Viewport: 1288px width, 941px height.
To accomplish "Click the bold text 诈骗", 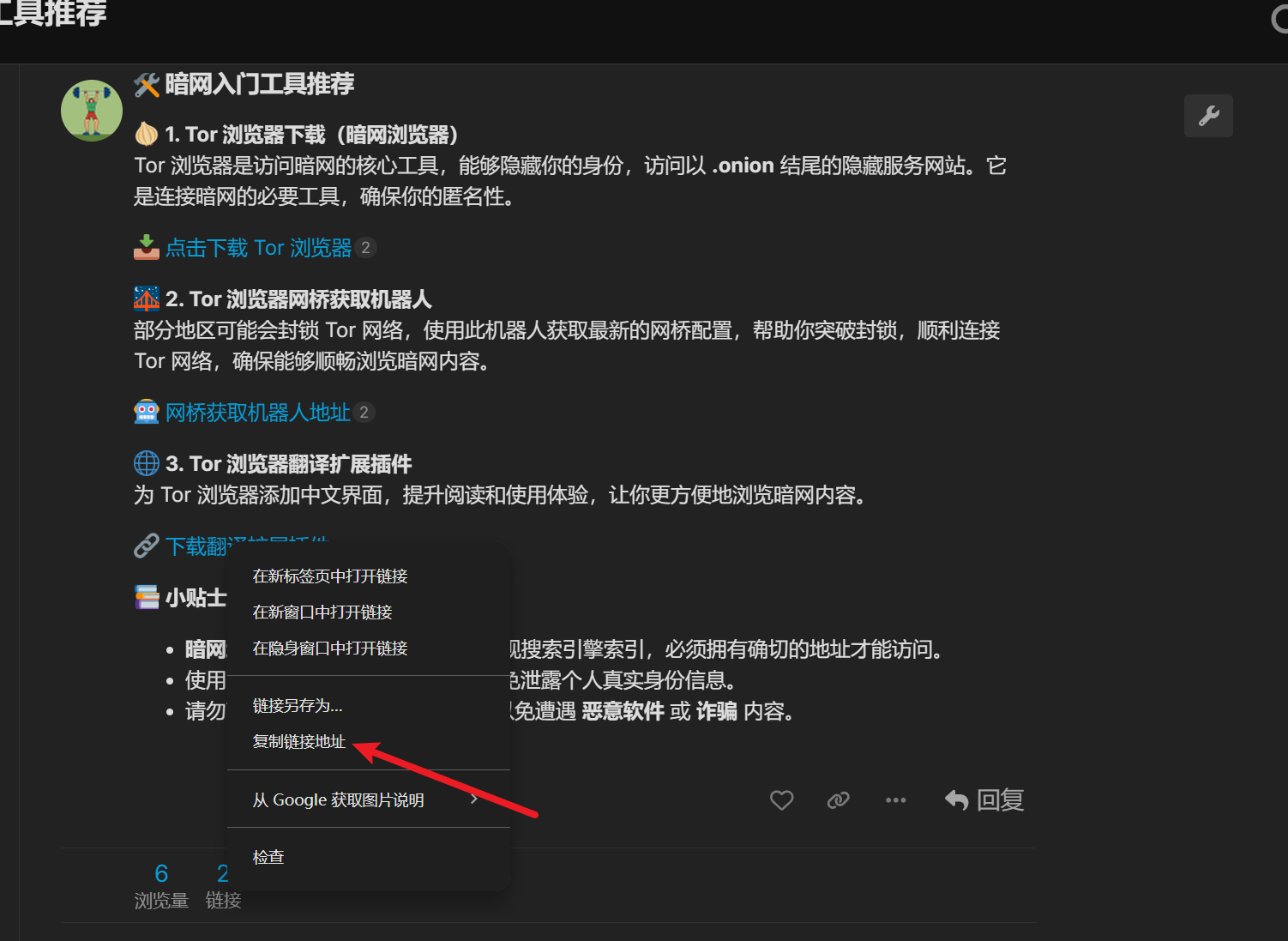I will coord(716,711).
